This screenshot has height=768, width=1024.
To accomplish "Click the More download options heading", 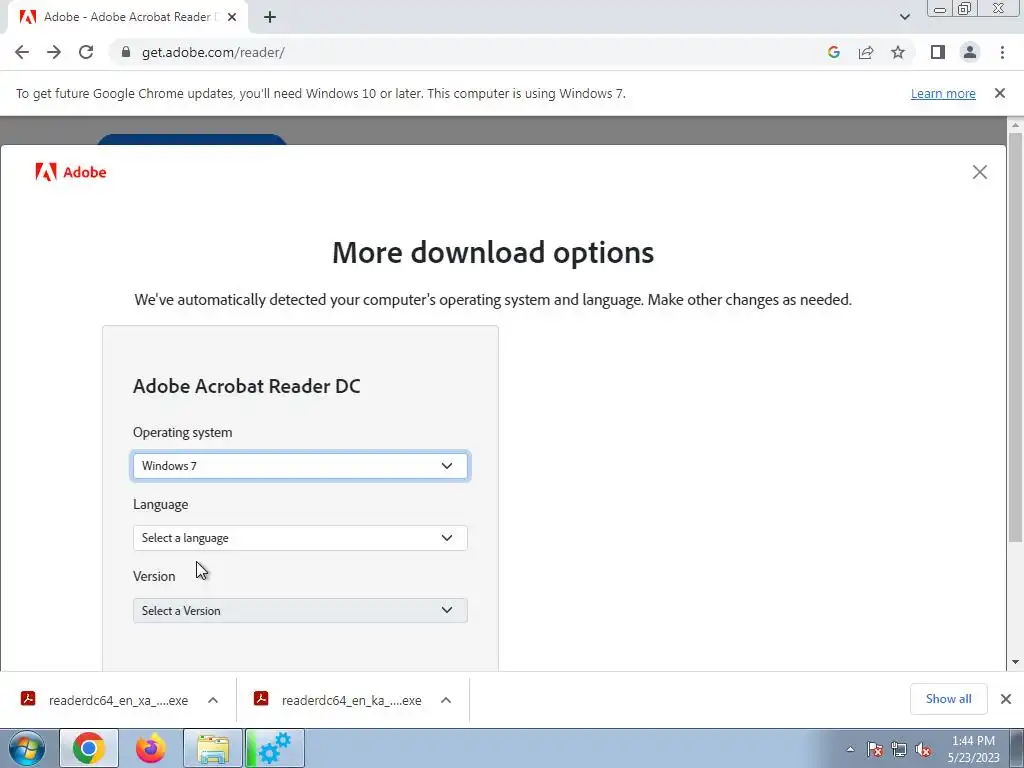I will (x=493, y=253).
